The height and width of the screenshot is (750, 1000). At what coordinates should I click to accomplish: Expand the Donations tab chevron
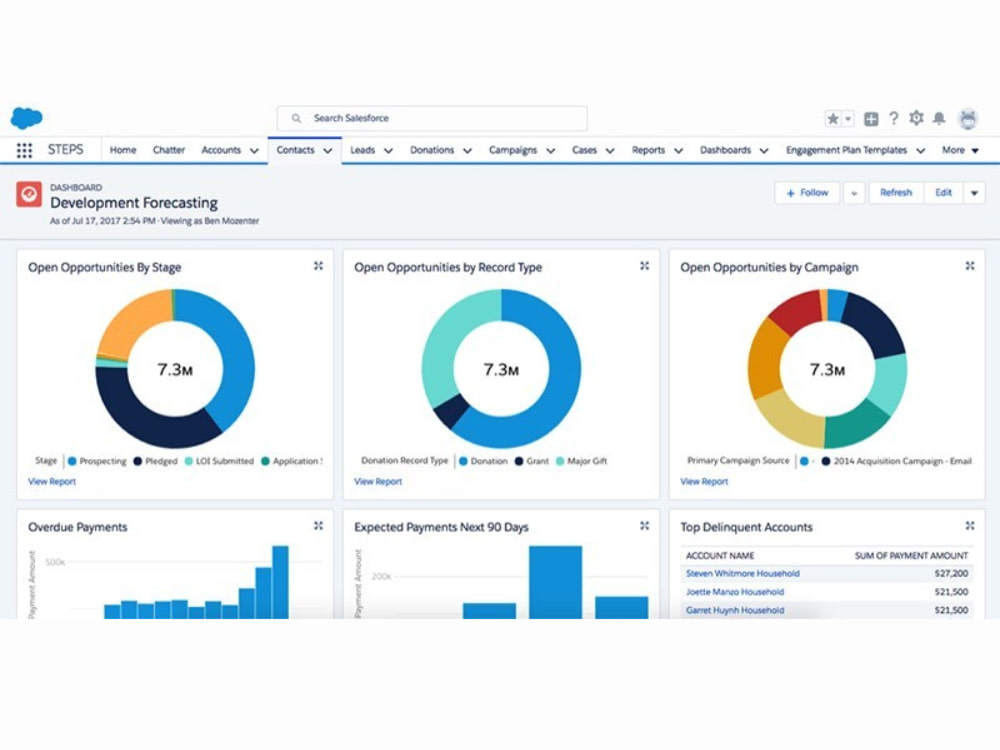click(x=467, y=151)
